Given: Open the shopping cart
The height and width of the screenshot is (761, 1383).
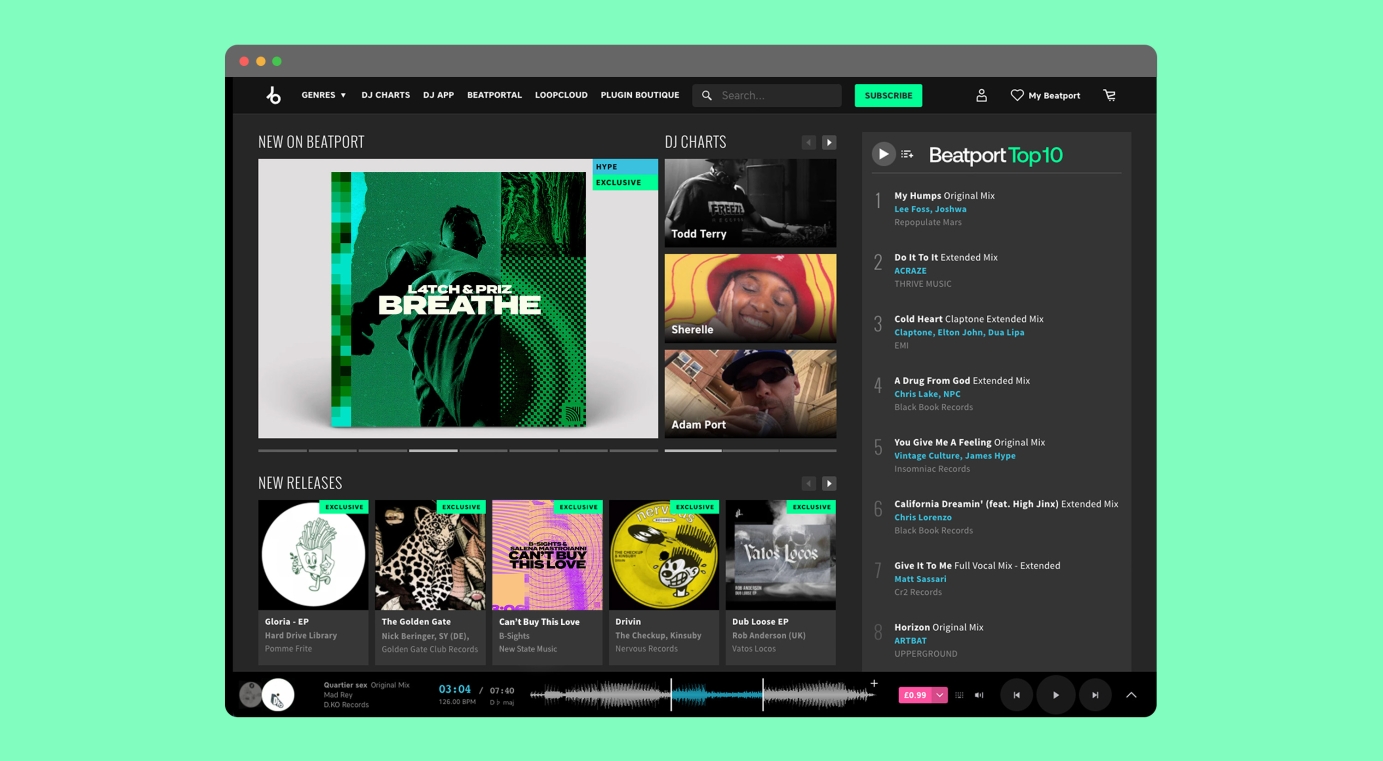Looking at the screenshot, I should point(1109,95).
